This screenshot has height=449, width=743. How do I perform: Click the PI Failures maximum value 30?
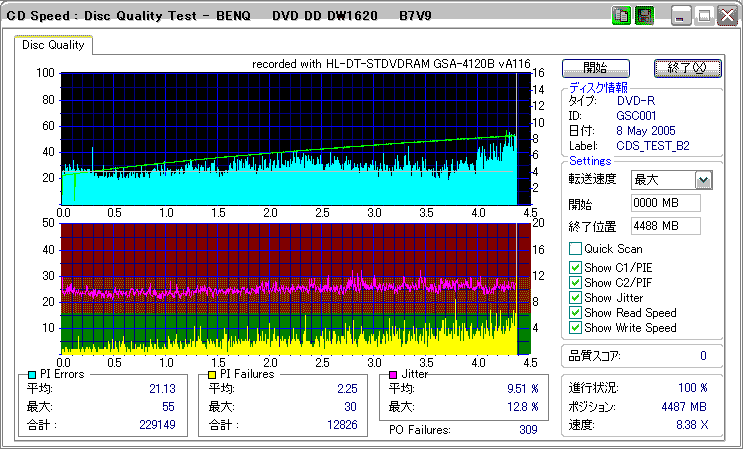tap(351, 407)
